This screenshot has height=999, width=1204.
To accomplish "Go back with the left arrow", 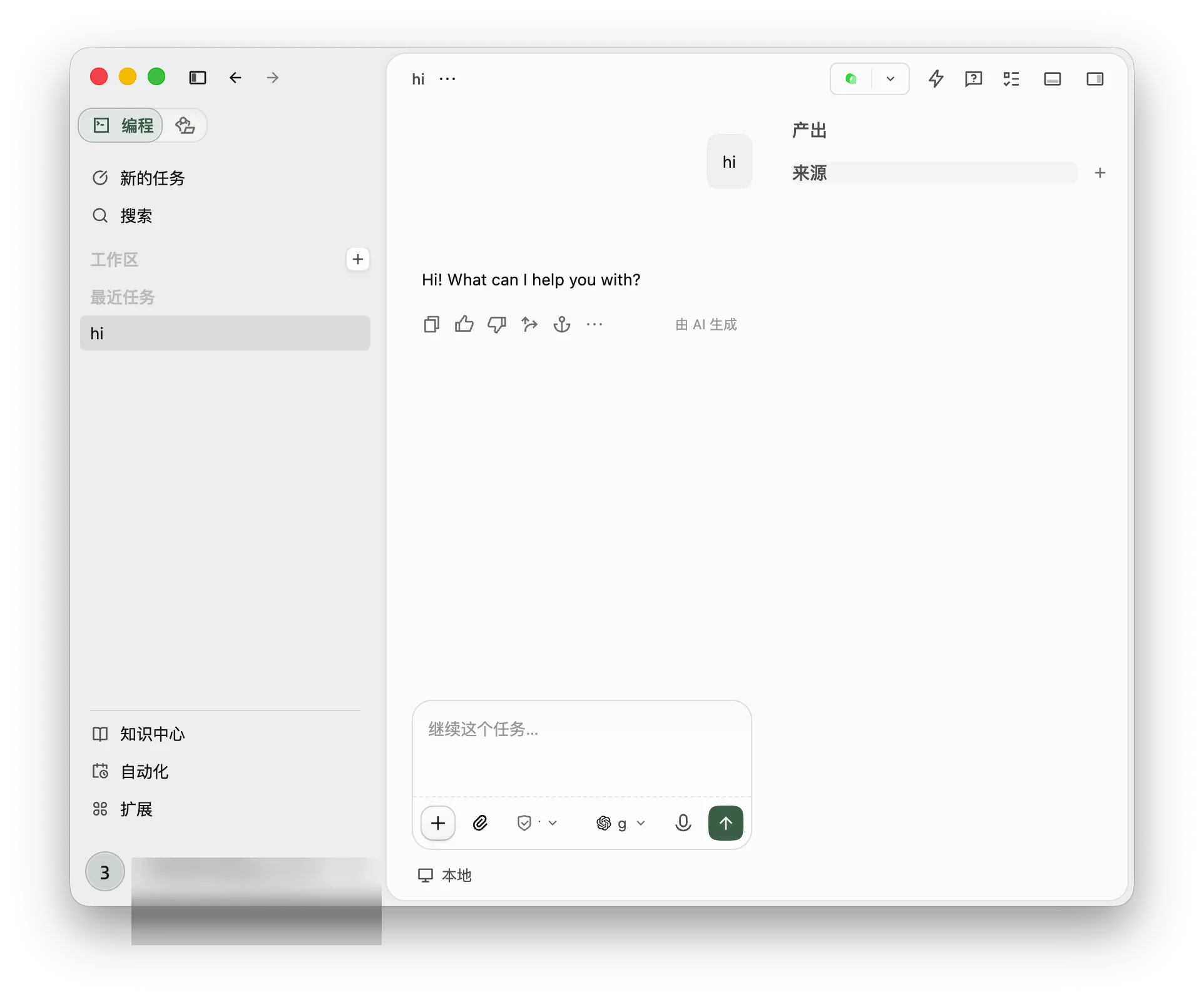I will [235, 78].
